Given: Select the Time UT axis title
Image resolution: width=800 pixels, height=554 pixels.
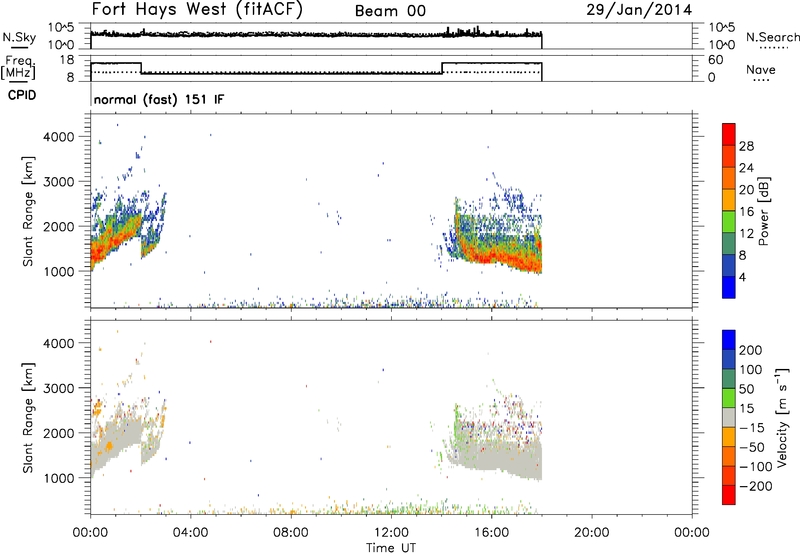Looking at the screenshot, I should [x=391, y=547].
